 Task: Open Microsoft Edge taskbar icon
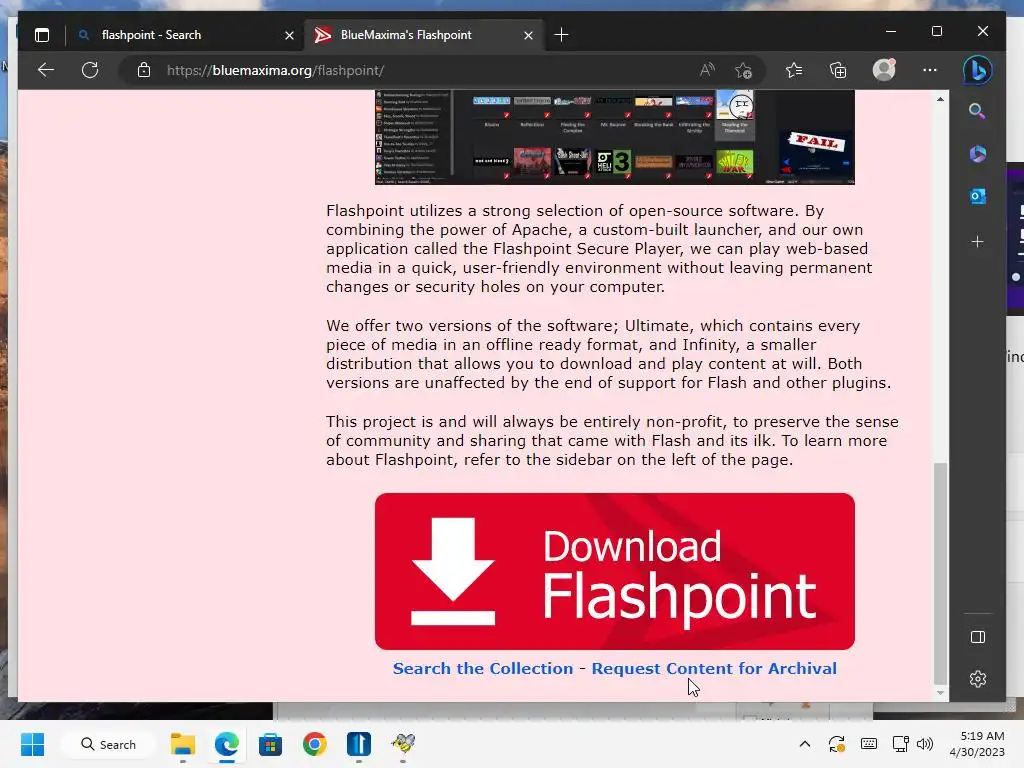coord(227,744)
